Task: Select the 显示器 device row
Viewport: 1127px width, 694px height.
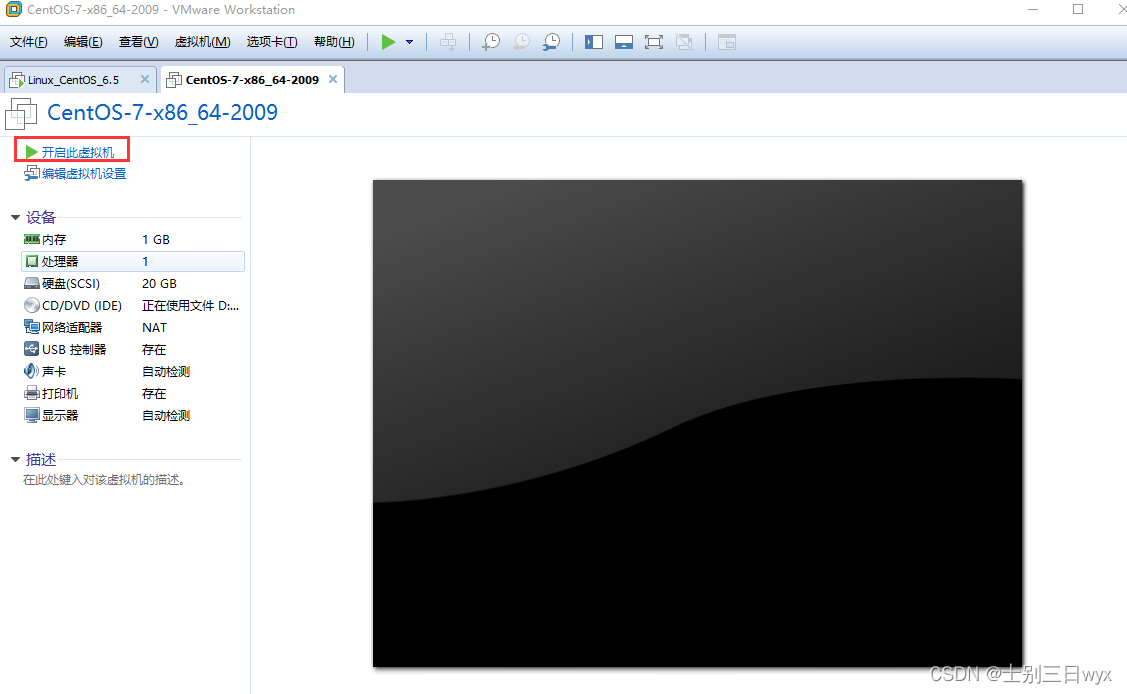Action: (x=133, y=415)
